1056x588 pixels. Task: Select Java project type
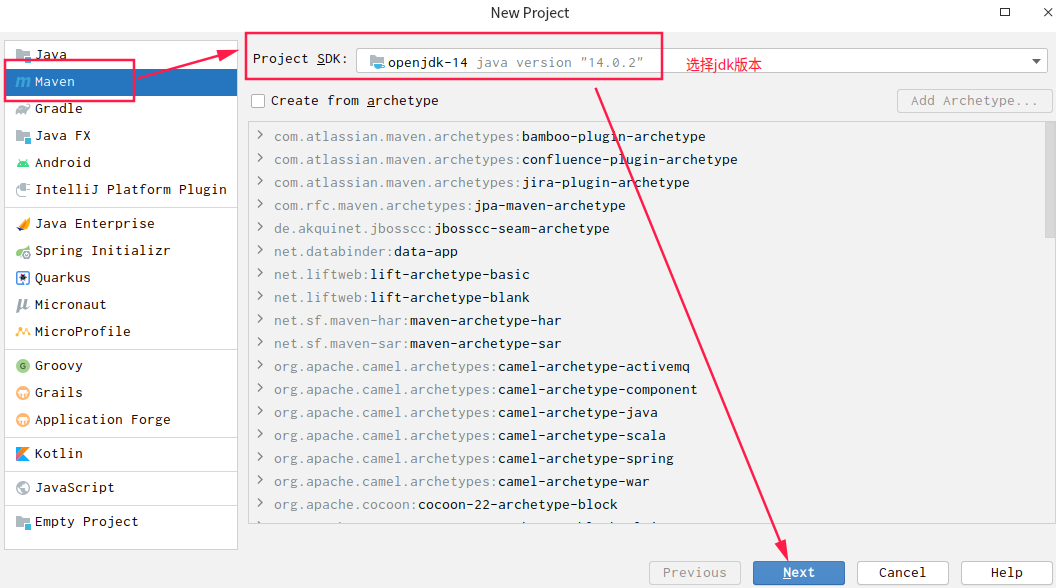(x=121, y=55)
